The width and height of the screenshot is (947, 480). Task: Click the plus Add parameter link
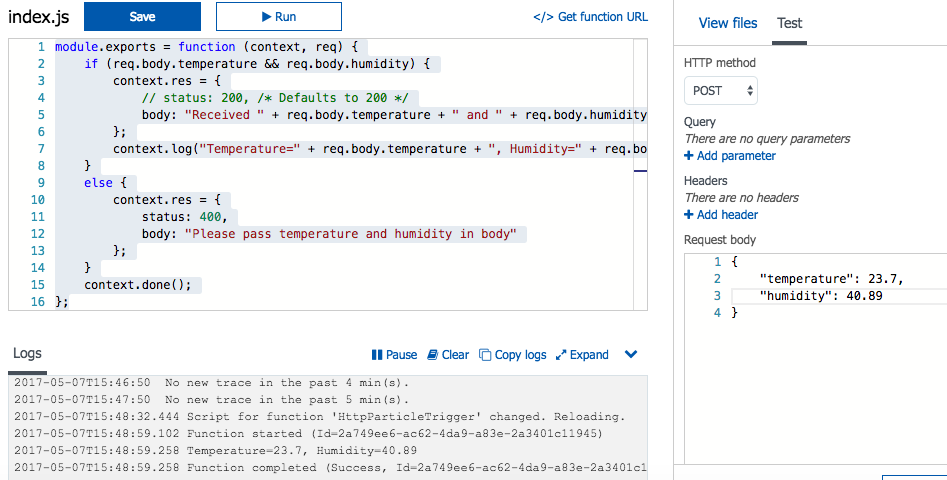pos(730,156)
